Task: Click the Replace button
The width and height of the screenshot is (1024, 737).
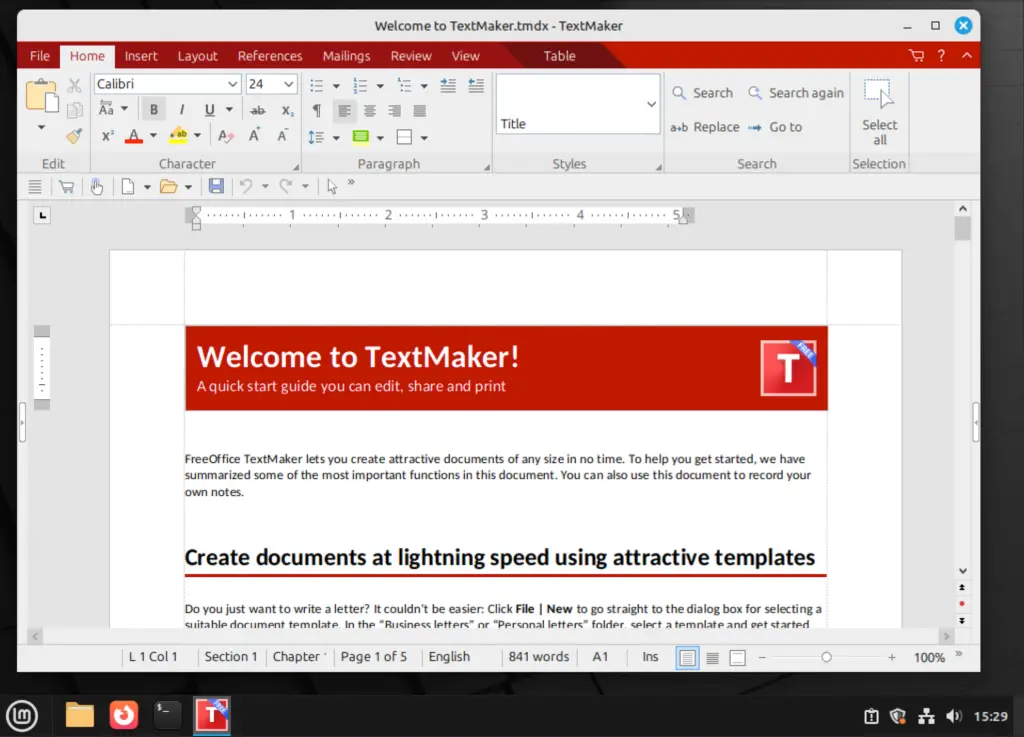Action: click(705, 127)
